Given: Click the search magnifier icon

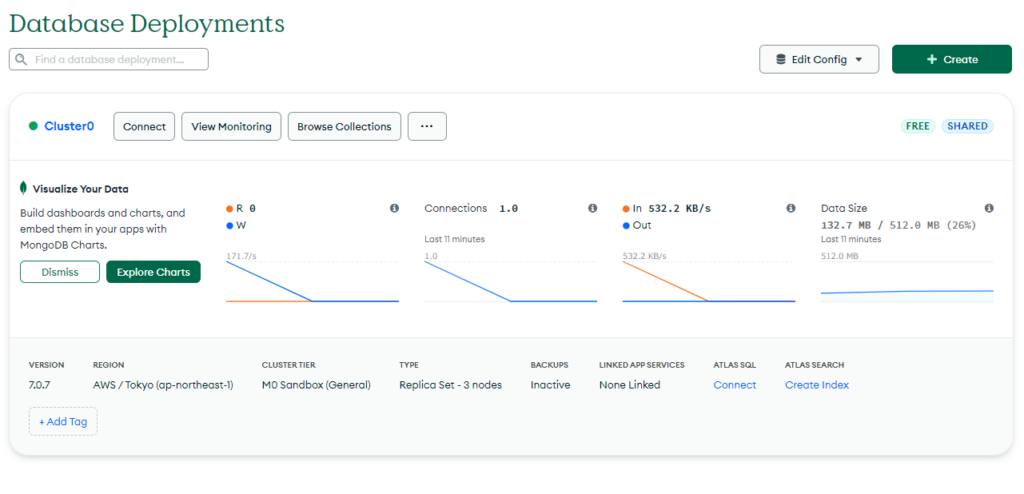Looking at the screenshot, I should [x=21, y=59].
